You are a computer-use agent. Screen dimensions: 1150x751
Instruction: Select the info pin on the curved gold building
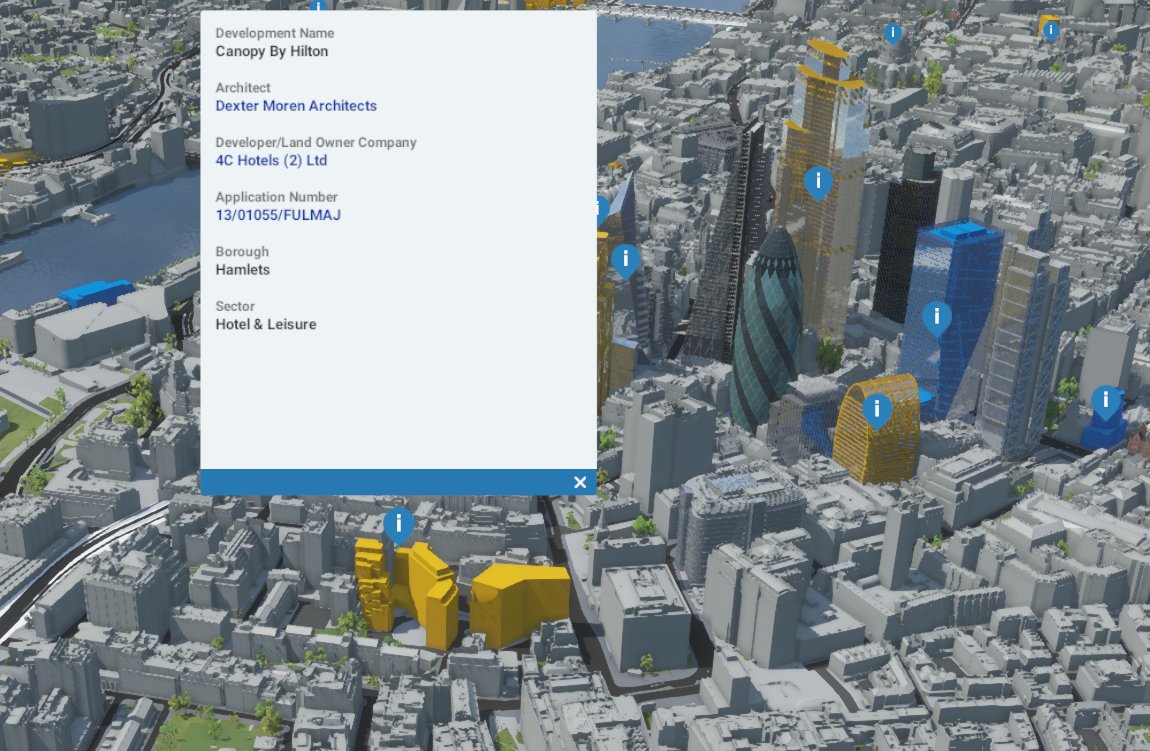coord(877,409)
